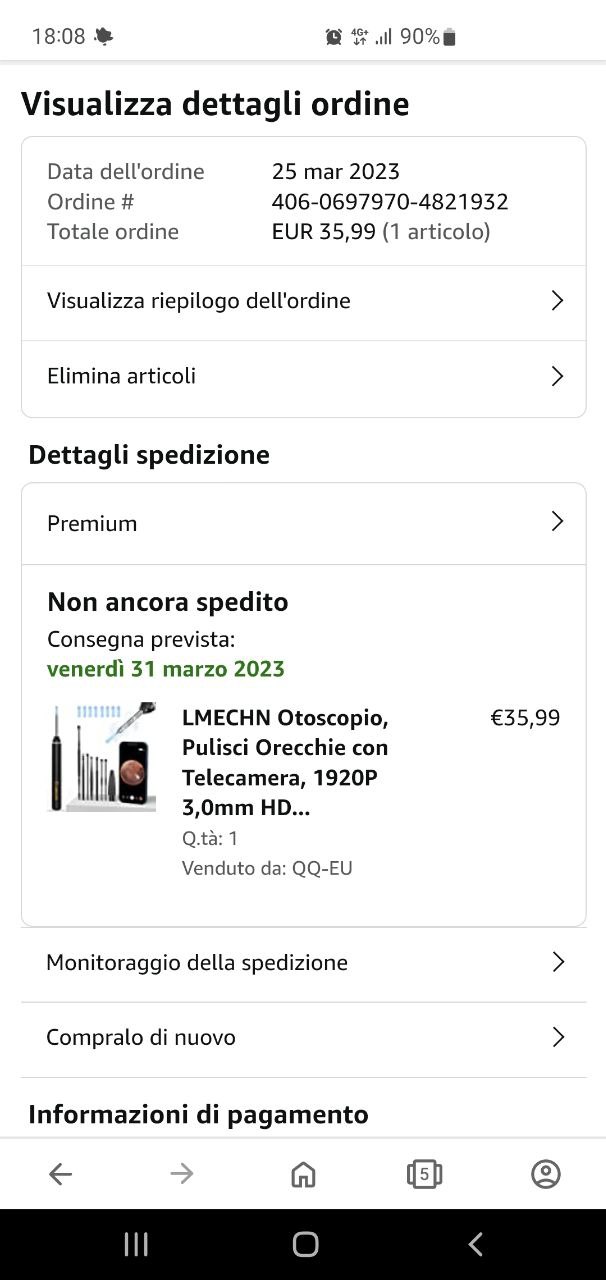This screenshot has width=606, height=1280.
Task: Expand chevron beside Elimina articoli
Action: (x=558, y=376)
